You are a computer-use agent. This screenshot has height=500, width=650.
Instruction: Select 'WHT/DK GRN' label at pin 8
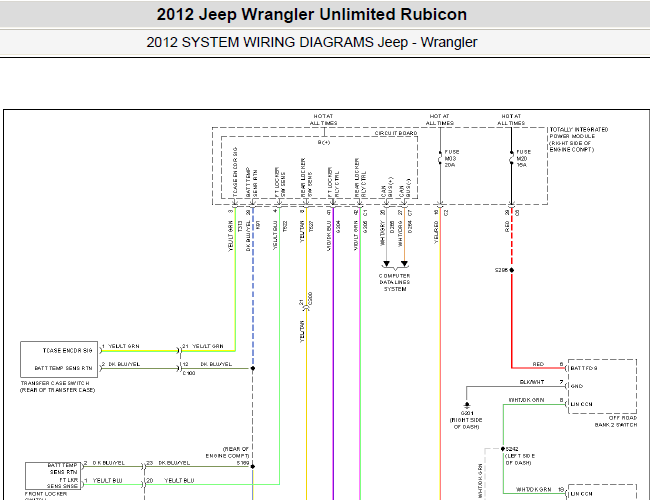[x=526, y=400]
